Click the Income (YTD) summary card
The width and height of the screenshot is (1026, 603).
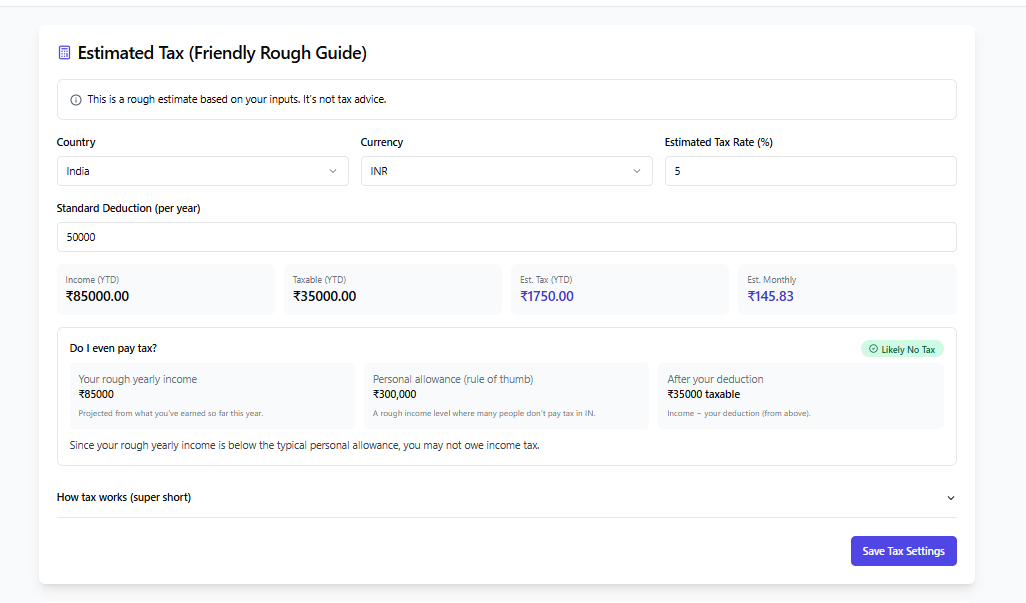coord(165,289)
